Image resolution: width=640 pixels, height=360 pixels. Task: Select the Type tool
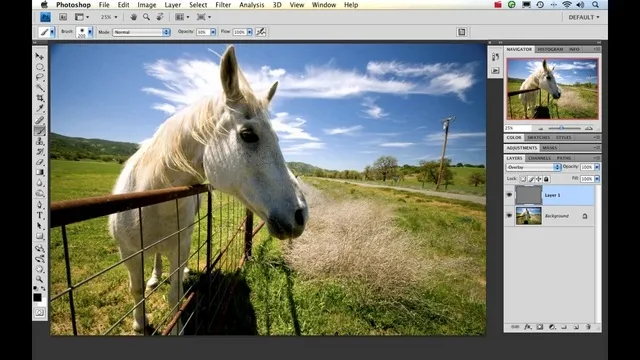[40, 216]
